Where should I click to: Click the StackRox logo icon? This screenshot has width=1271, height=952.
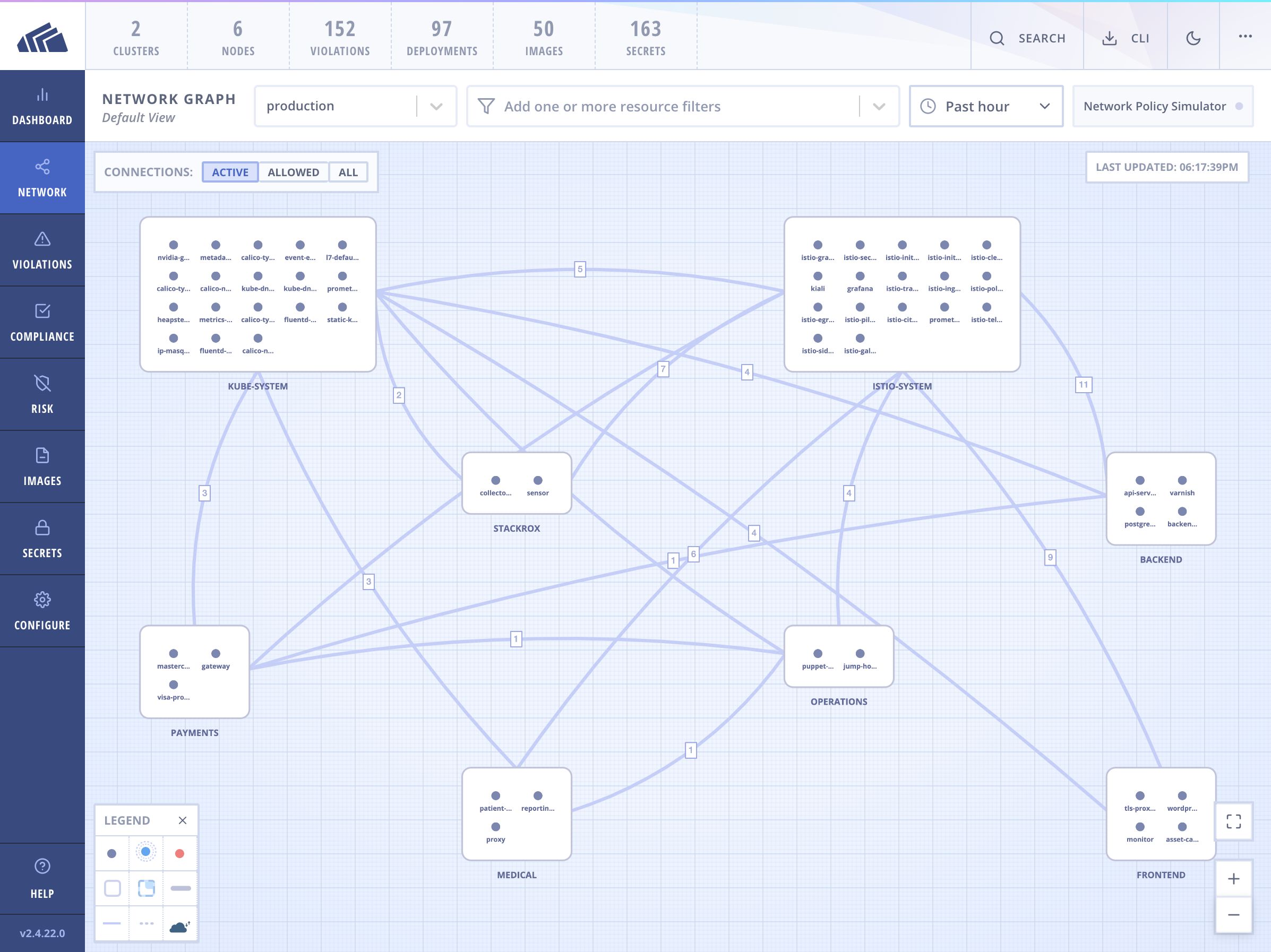click(42, 37)
